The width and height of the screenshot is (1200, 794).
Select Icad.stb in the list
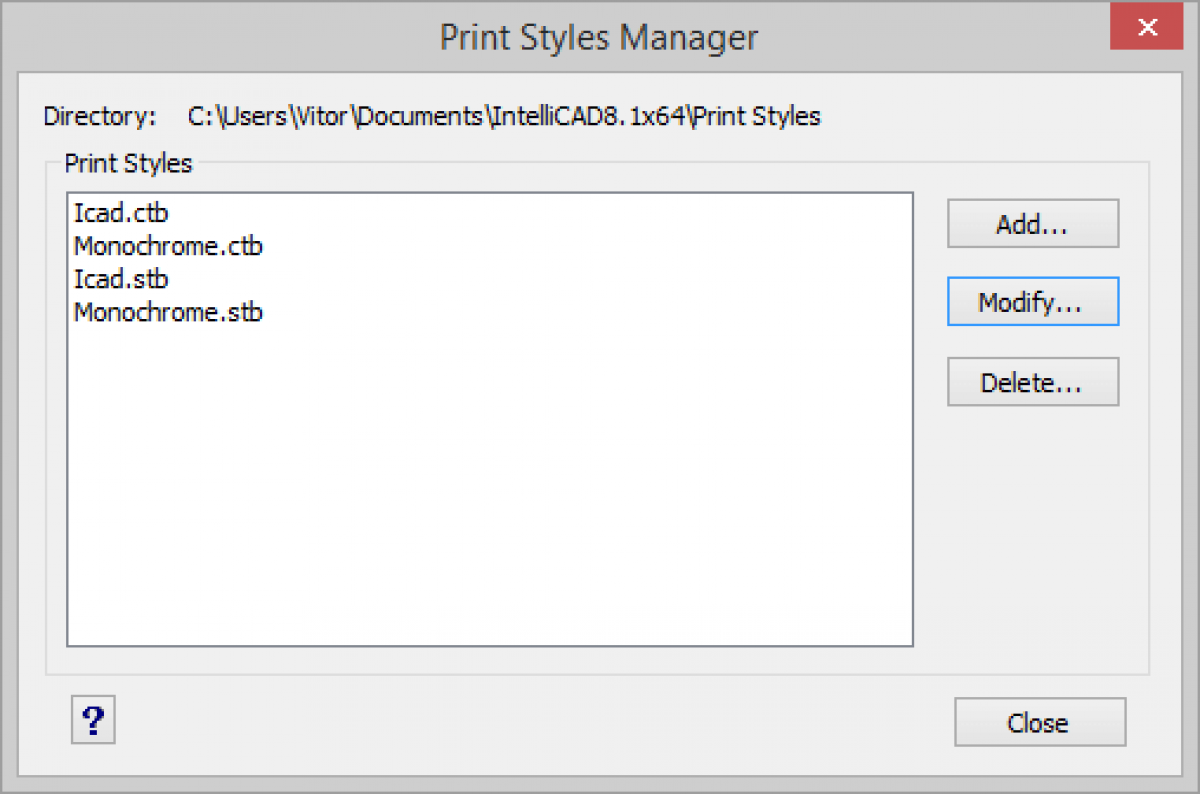click(x=120, y=279)
